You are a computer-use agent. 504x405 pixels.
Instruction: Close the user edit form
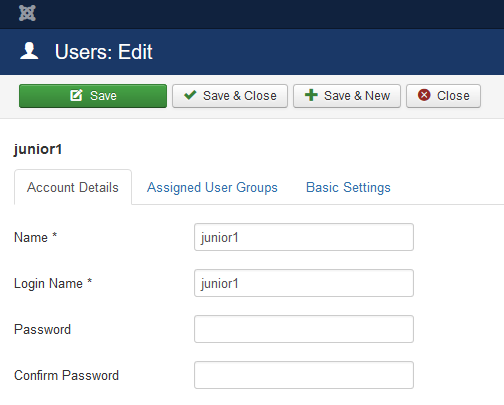[443, 96]
